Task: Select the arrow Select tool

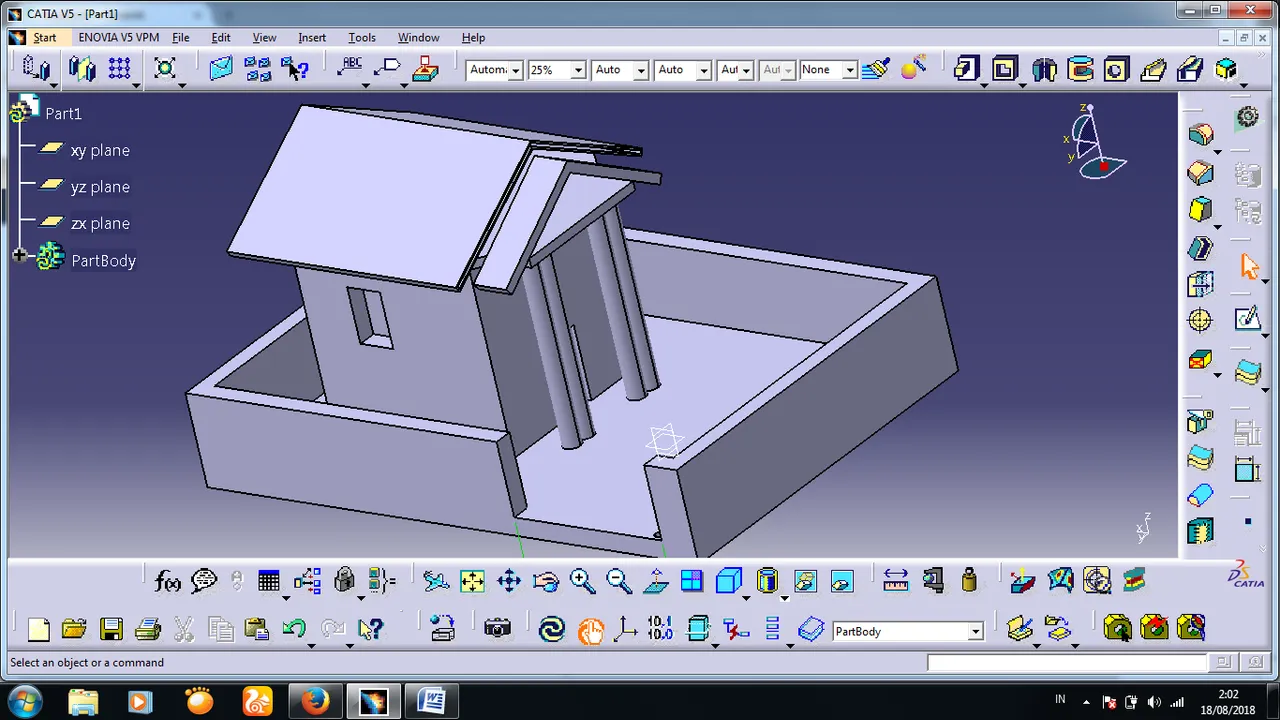Action: [1249, 267]
